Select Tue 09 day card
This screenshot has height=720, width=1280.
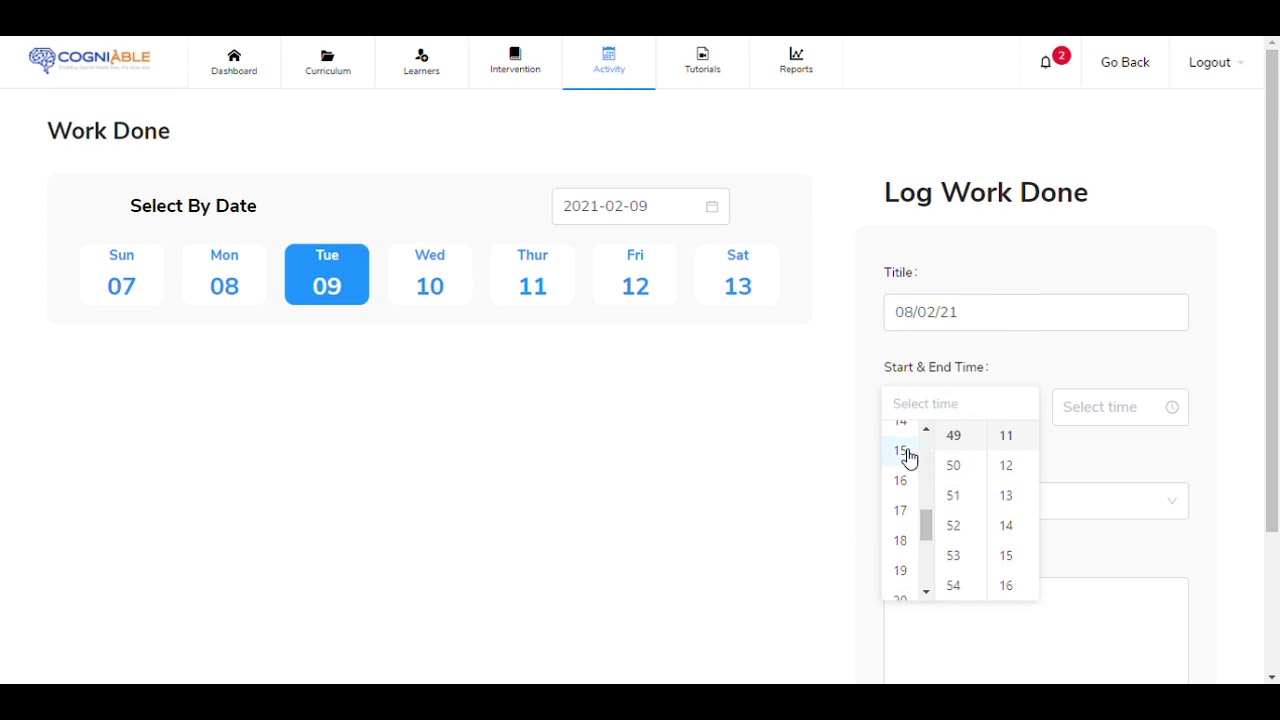pyautogui.click(x=327, y=274)
